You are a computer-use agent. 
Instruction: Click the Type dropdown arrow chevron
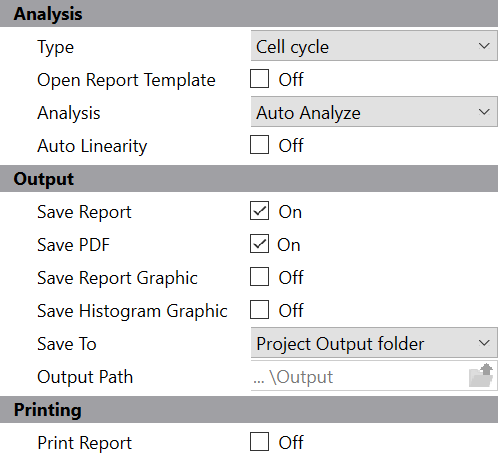pos(484,46)
